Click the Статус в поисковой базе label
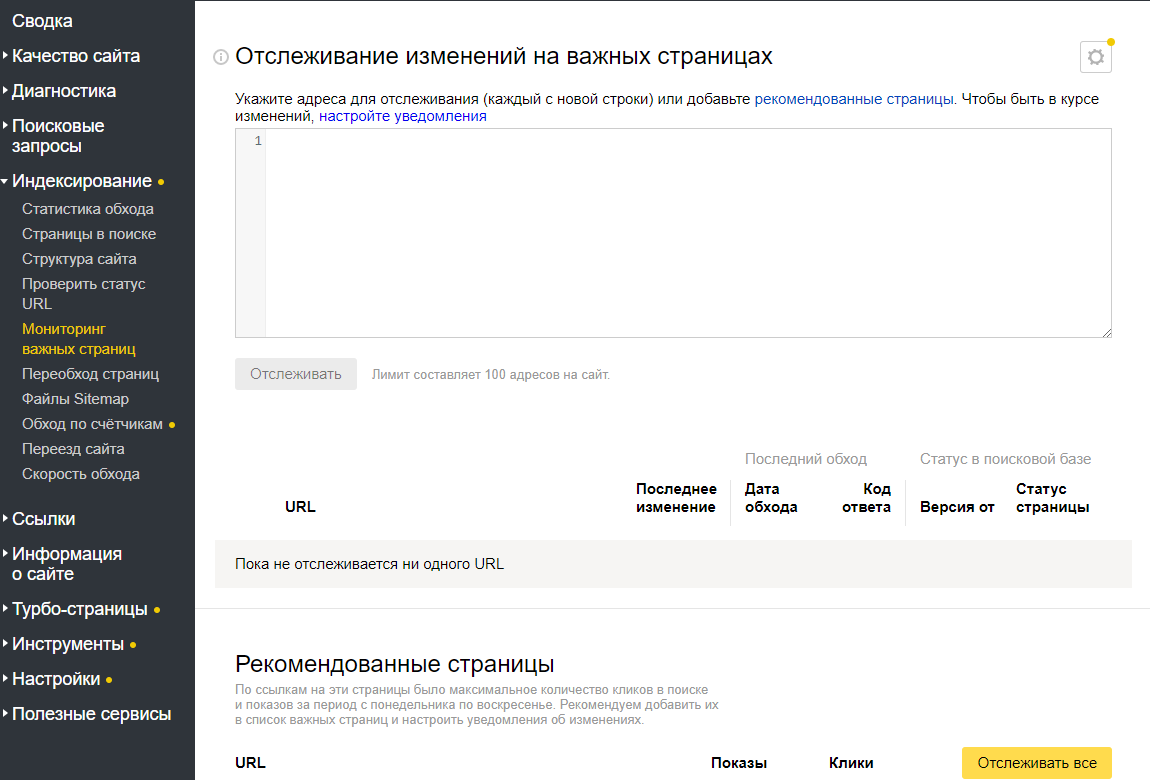This screenshot has height=780, width=1150. [1006, 459]
